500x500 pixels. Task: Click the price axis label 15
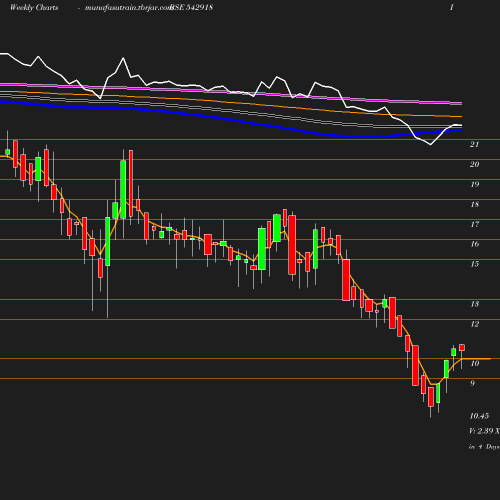pyautogui.click(x=475, y=264)
